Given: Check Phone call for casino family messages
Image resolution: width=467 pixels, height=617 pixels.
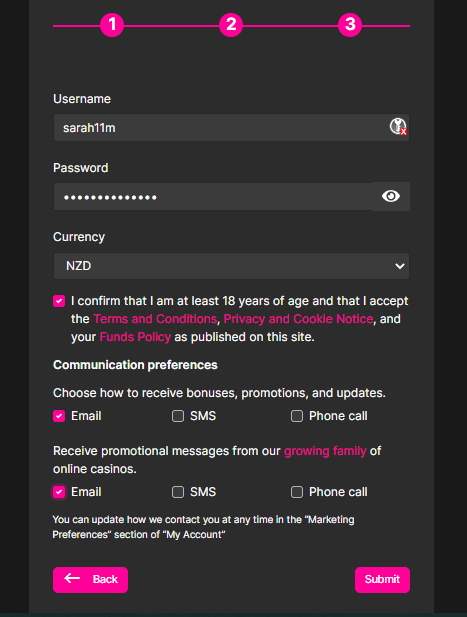Looking at the screenshot, I should pyautogui.click(x=297, y=492).
